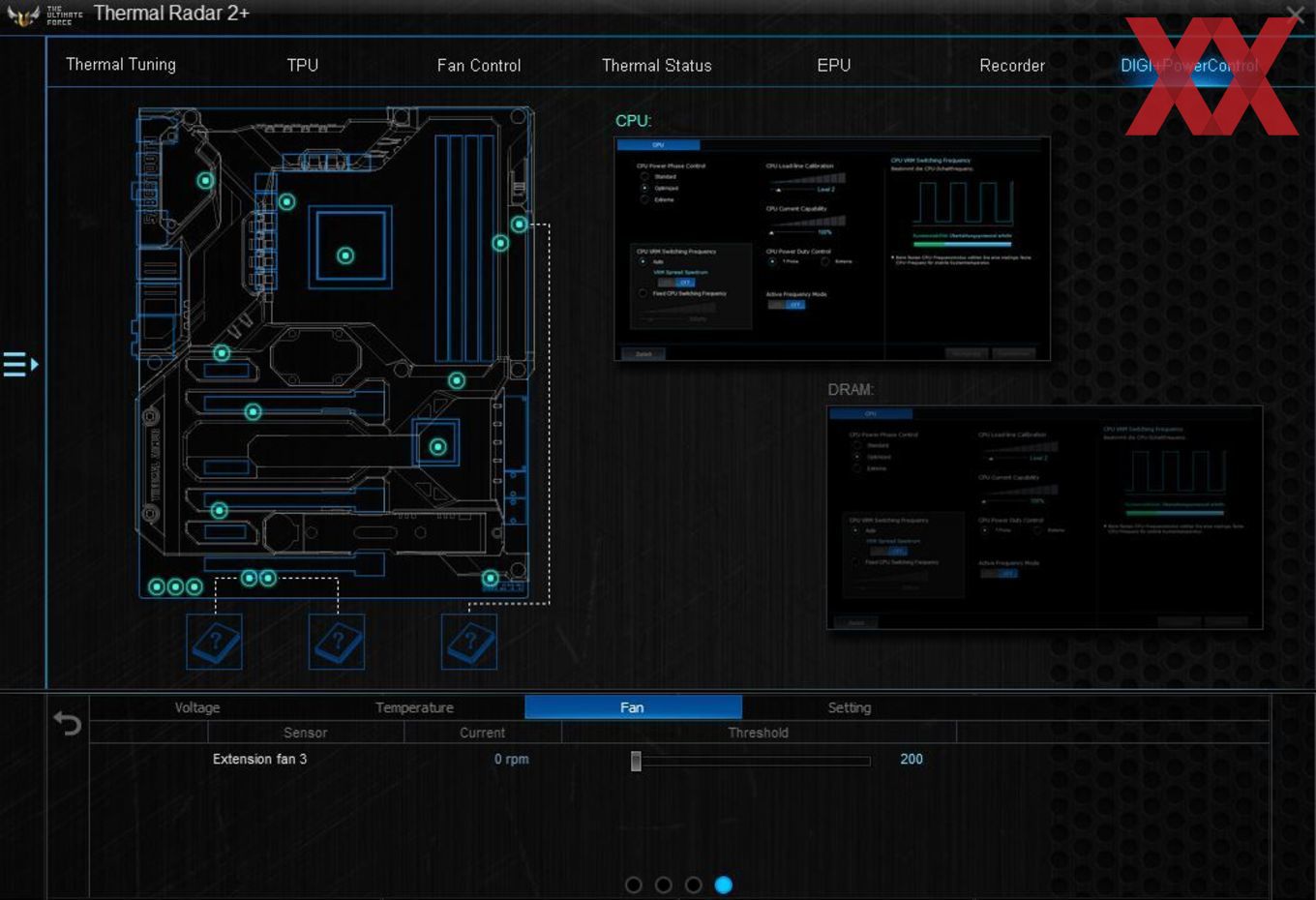The height and width of the screenshot is (900, 1316).
Task: Select the sensor dot linked to the first help book
Action: [x=249, y=578]
